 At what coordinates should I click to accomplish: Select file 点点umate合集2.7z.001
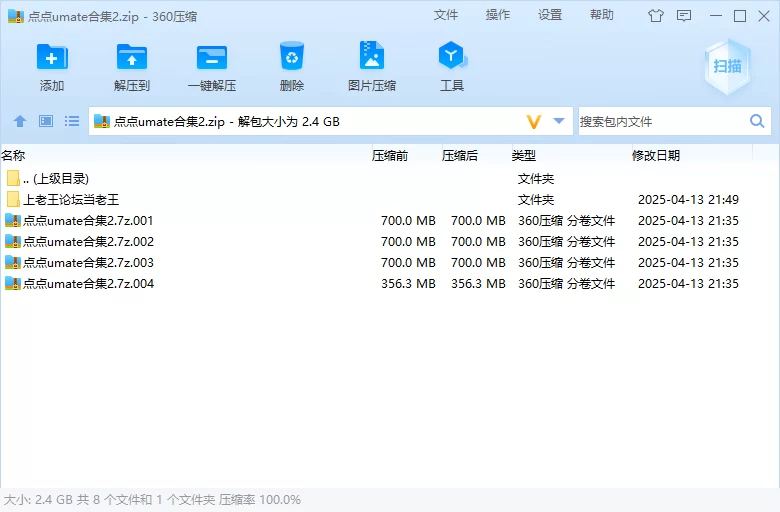(378, 220)
